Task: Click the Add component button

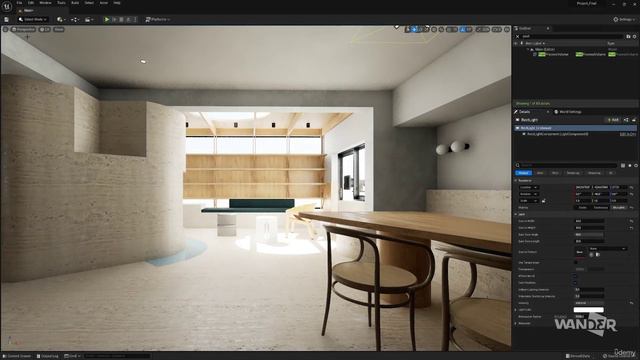Action: pyautogui.click(x=613, y=120)
